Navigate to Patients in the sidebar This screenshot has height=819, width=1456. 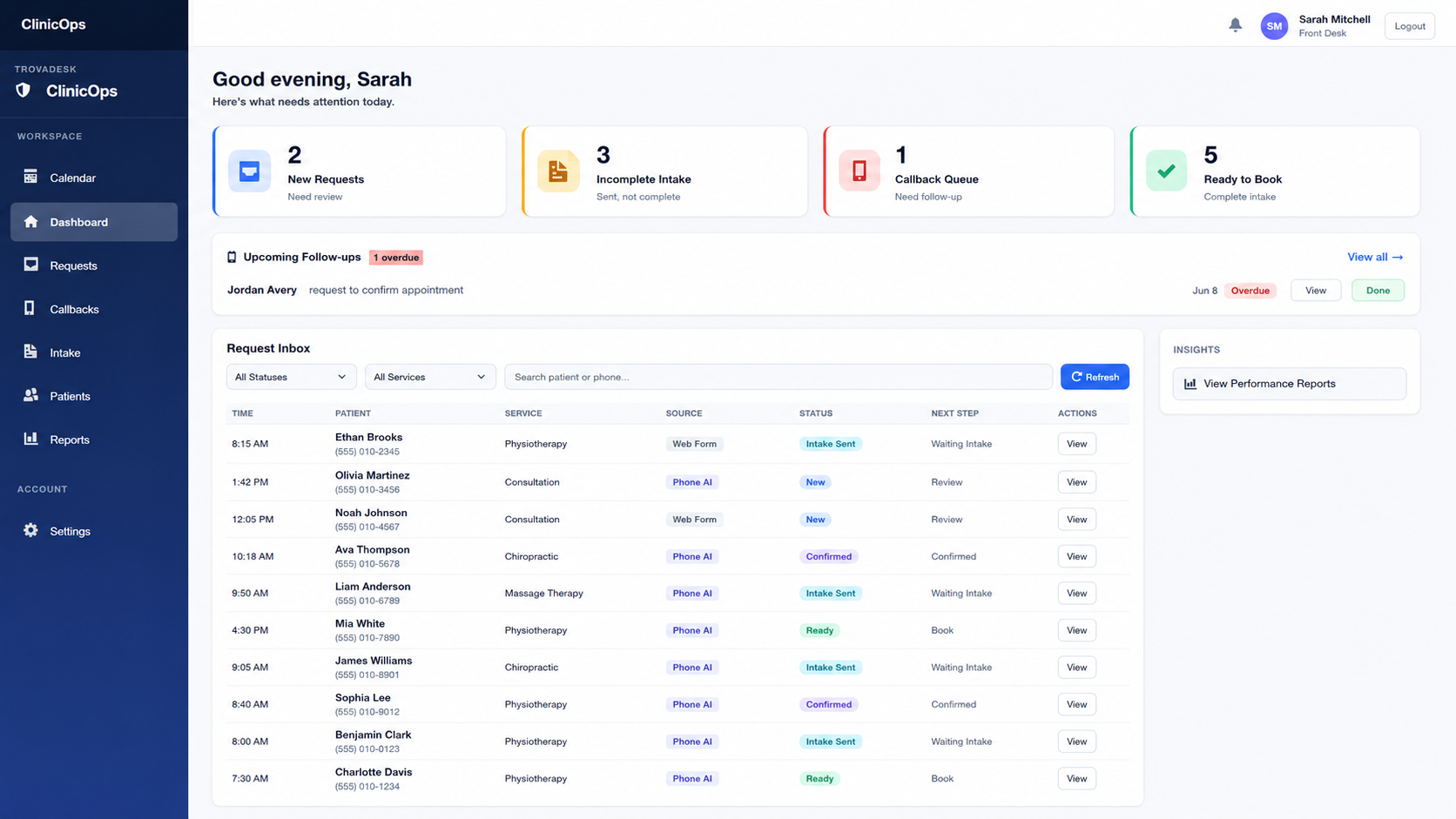pos(94,396)
